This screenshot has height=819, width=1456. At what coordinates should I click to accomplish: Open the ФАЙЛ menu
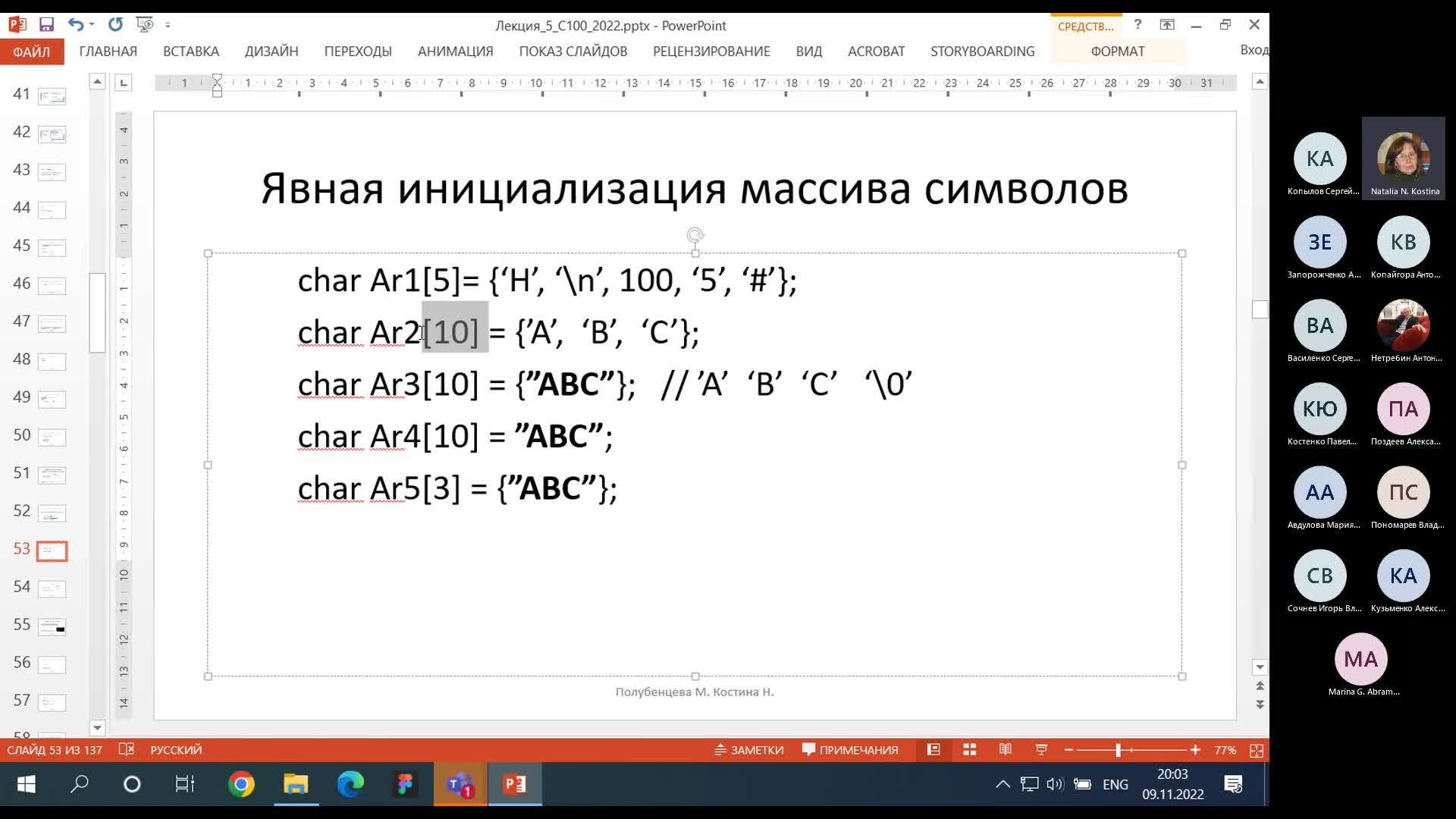(x=32, y=52)
